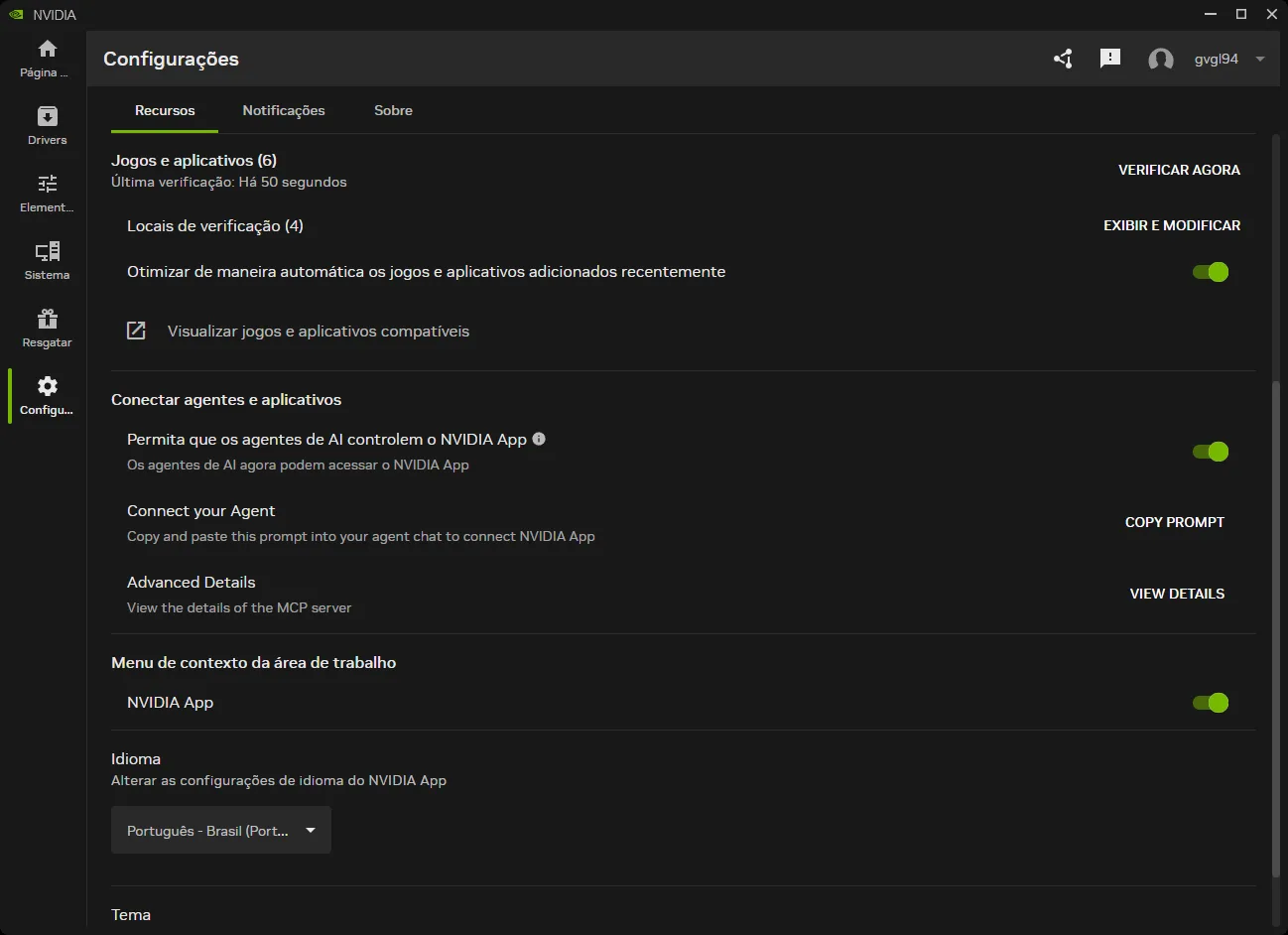Open the Página Inicial home icon

point(47,49)
